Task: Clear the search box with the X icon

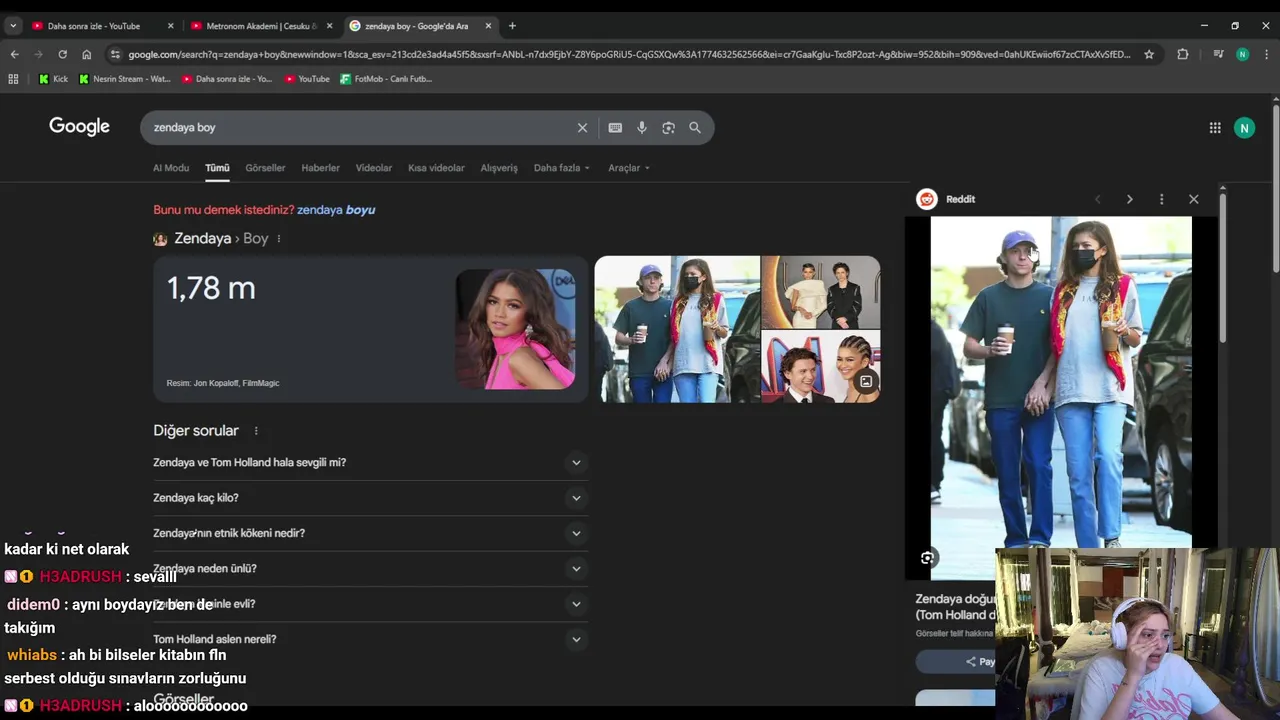Action: (582, 128)
